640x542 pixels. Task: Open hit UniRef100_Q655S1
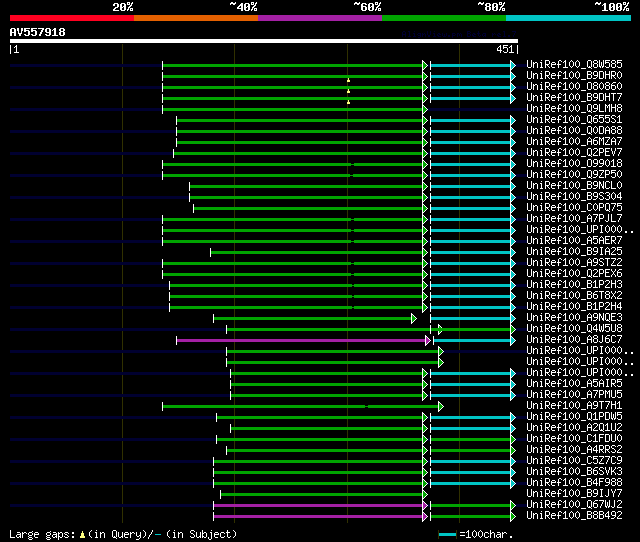coord(574,119)
